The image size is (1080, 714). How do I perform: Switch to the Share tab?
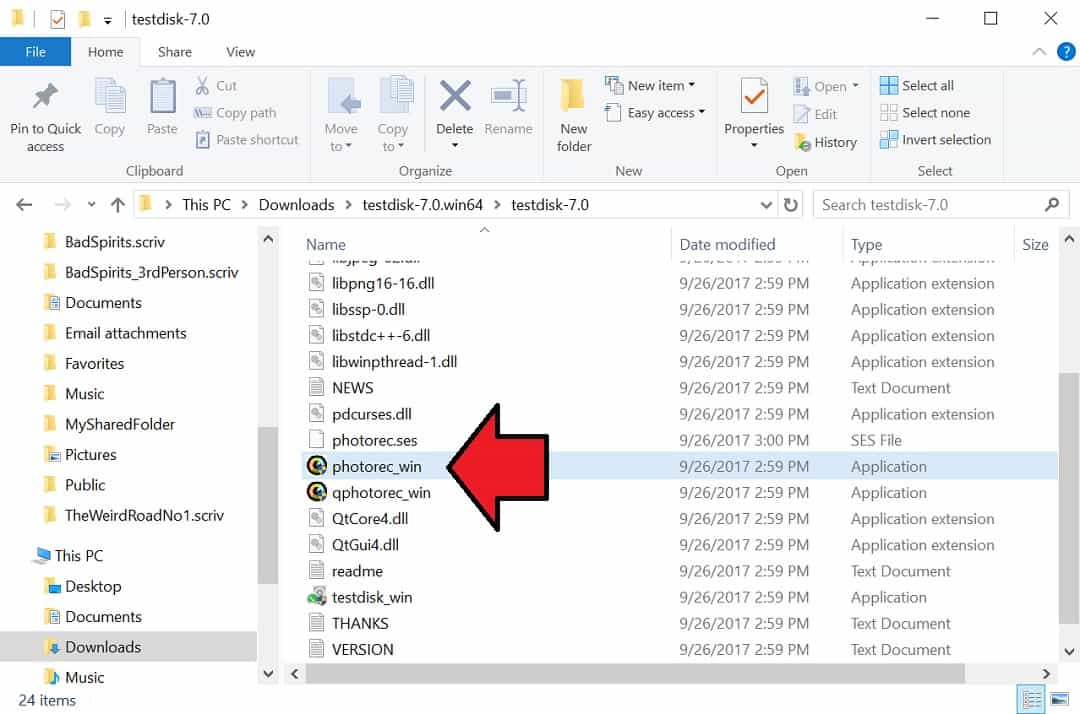[174, 52]
